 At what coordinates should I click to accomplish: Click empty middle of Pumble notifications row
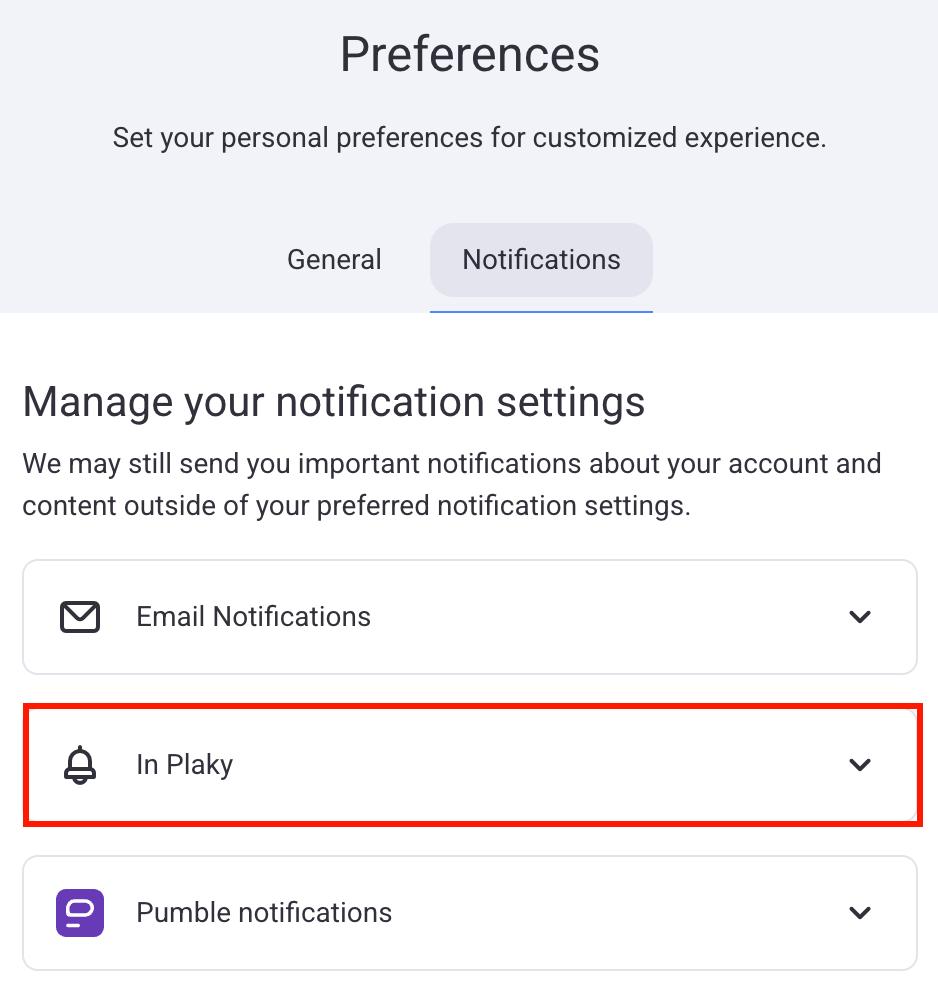click(620, 913)
